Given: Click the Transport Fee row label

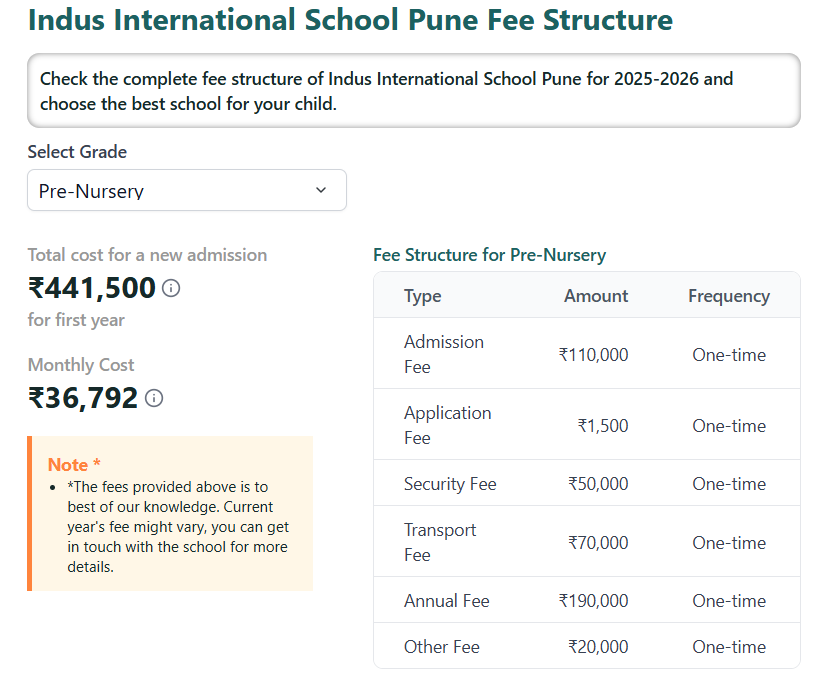Looking at the screenshot, I should (x=440, y=542).
